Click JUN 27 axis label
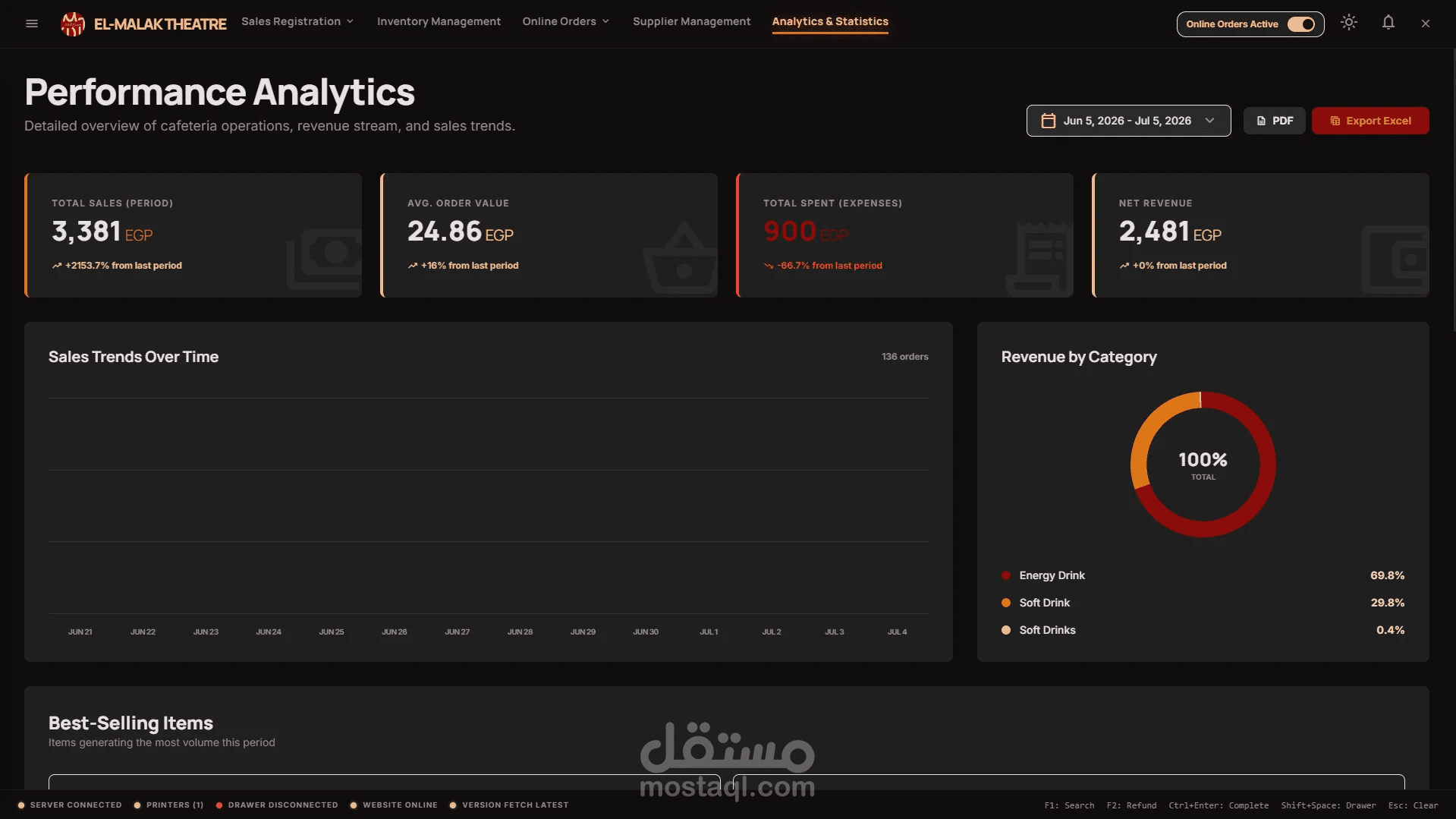 [x=457, y=632]
